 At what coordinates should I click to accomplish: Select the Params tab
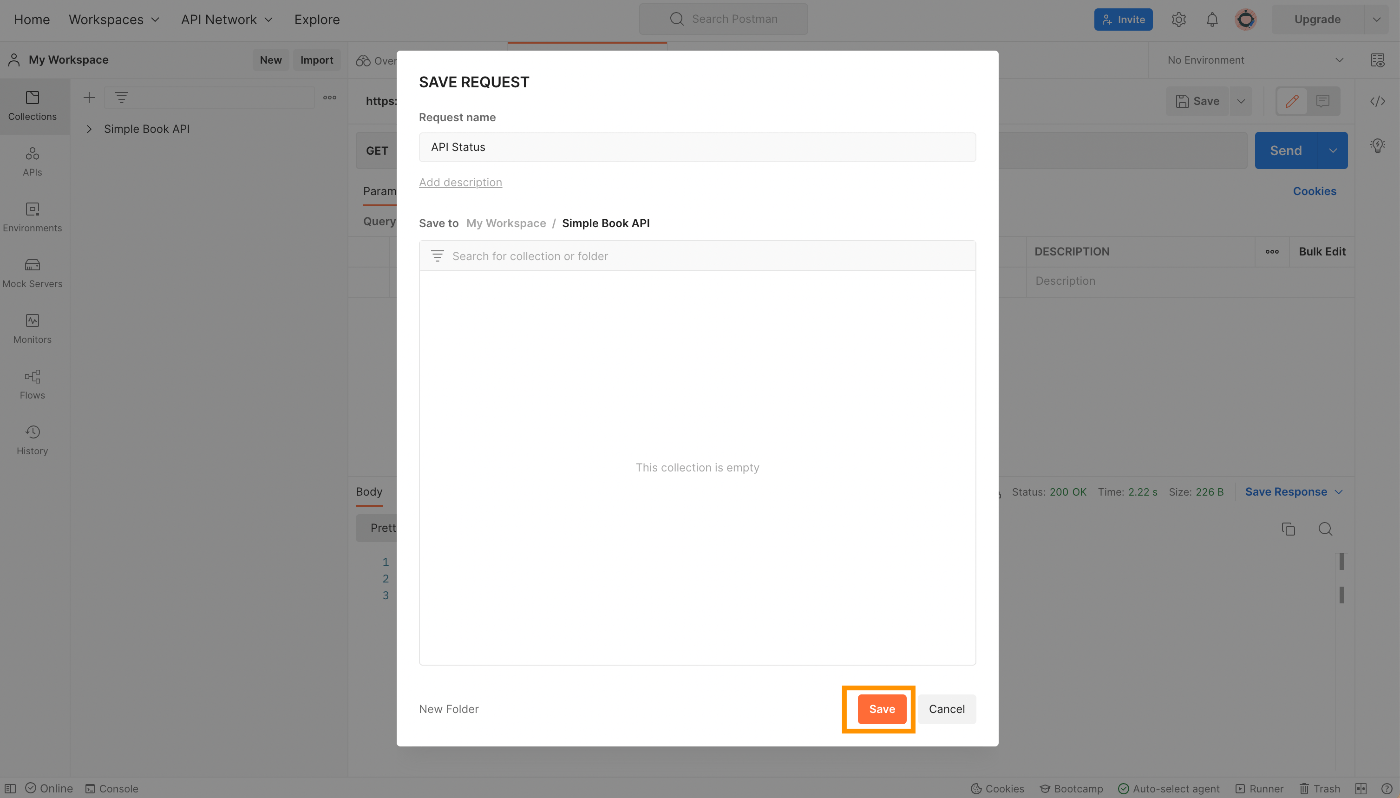380,191
